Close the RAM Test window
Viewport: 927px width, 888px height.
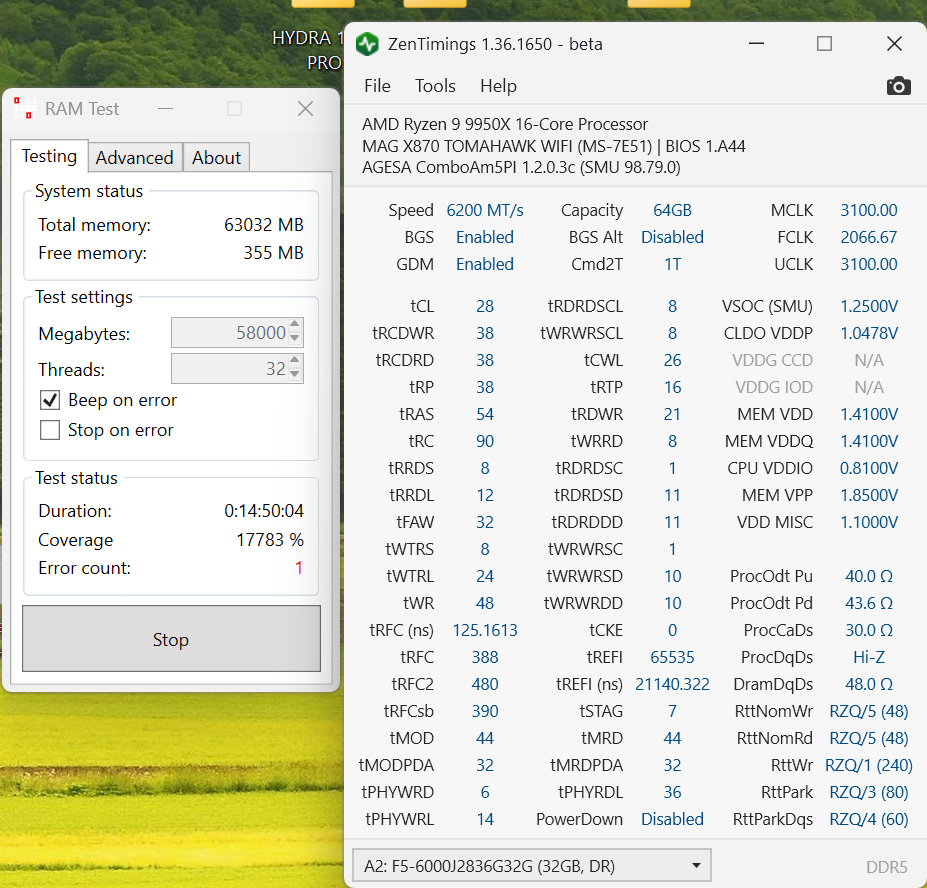pos(306,109)
